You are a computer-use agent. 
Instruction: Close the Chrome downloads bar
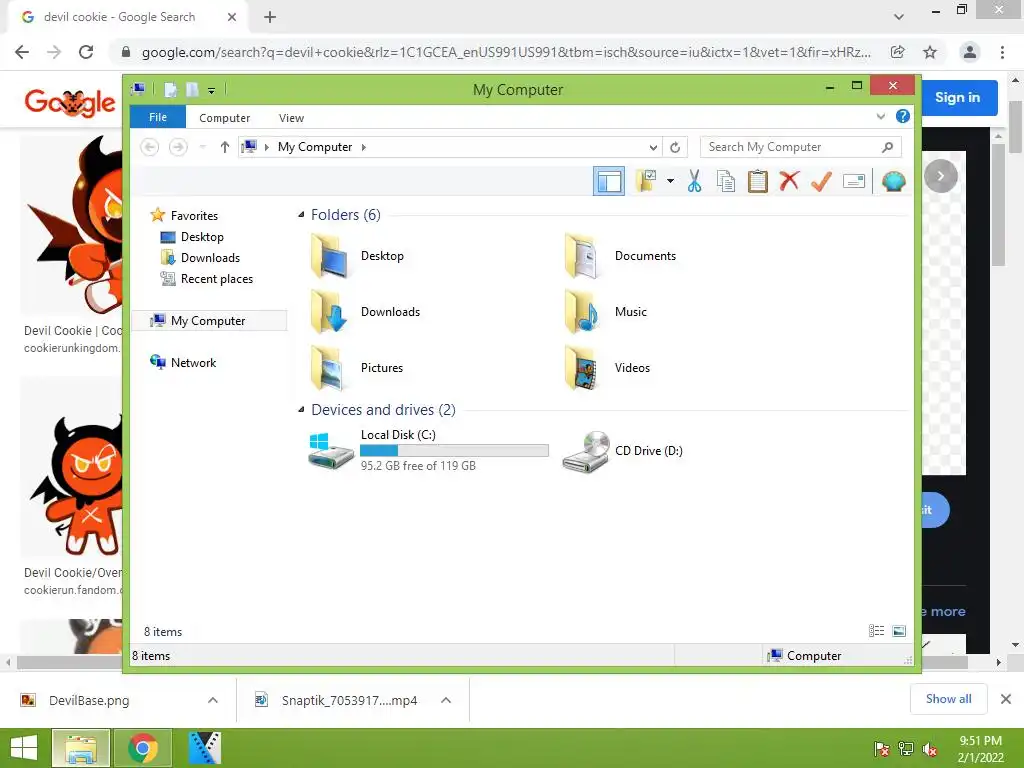click(x=1006, y=699)
